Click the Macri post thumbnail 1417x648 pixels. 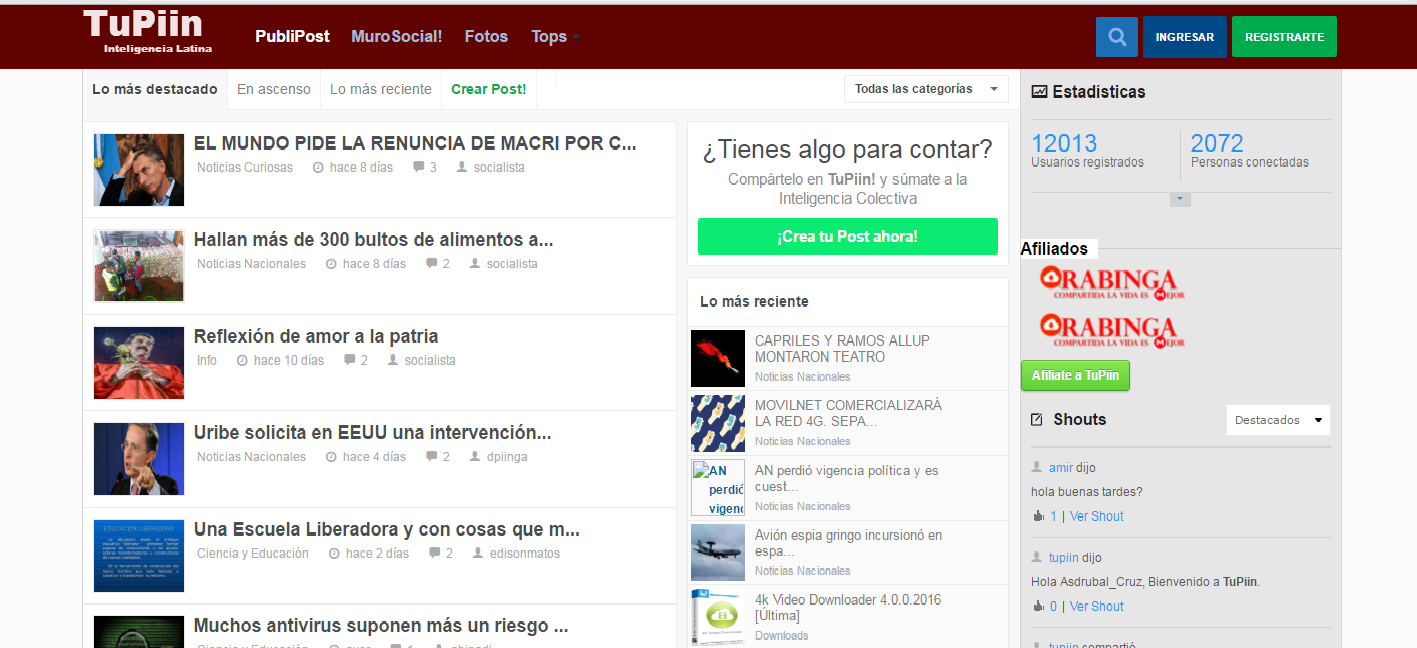click(139, 170)
